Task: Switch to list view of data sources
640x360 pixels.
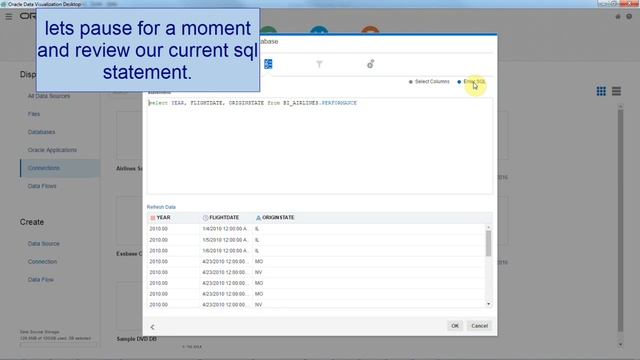Action: (616, 91)
